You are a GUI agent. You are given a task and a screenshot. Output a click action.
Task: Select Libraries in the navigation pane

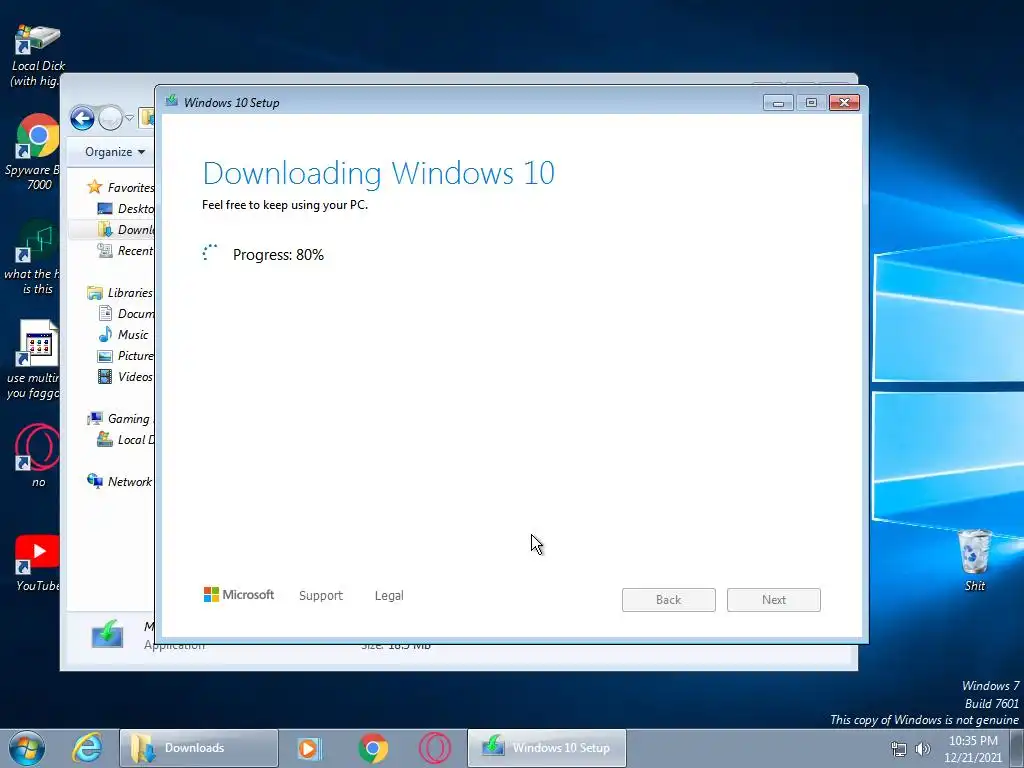tap(120, 293)
